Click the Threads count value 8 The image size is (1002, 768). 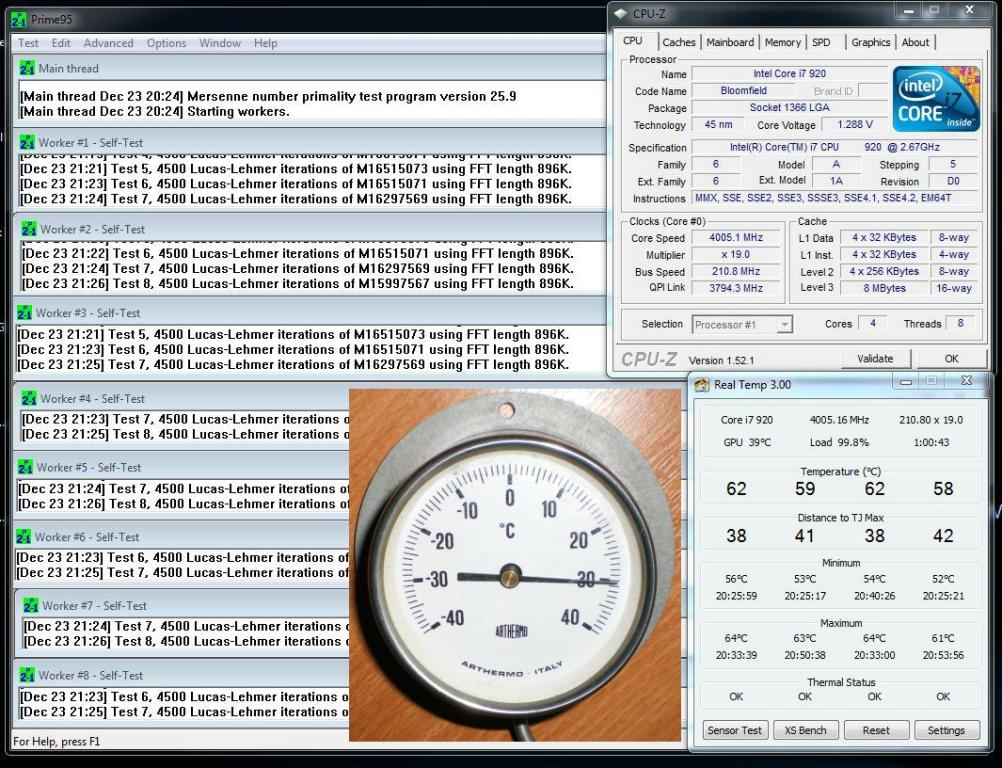pyautogui.click(x=960, y=323)
